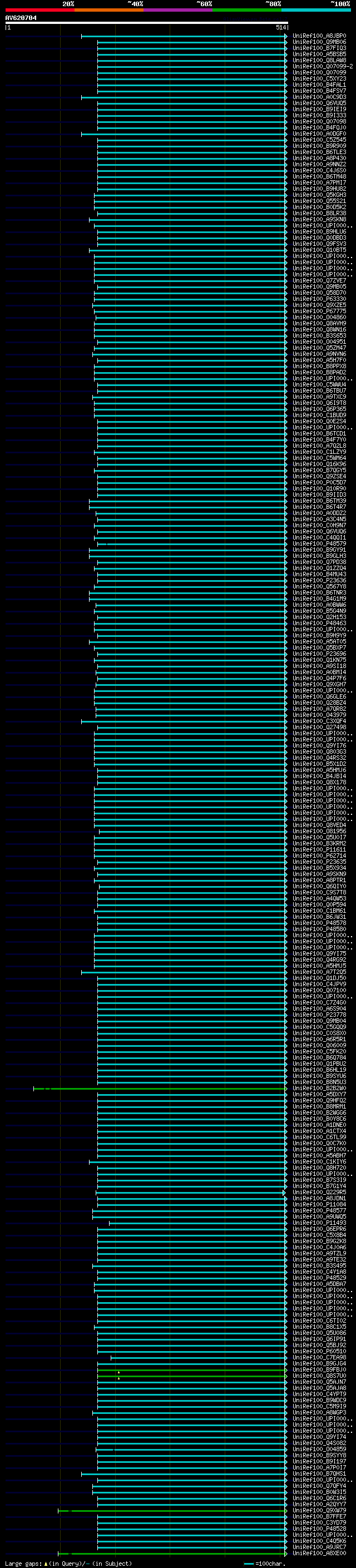Select the label UniRef100_Q9HFQ2
This screenshot has width=356, height=1568.
point(319,1101)
